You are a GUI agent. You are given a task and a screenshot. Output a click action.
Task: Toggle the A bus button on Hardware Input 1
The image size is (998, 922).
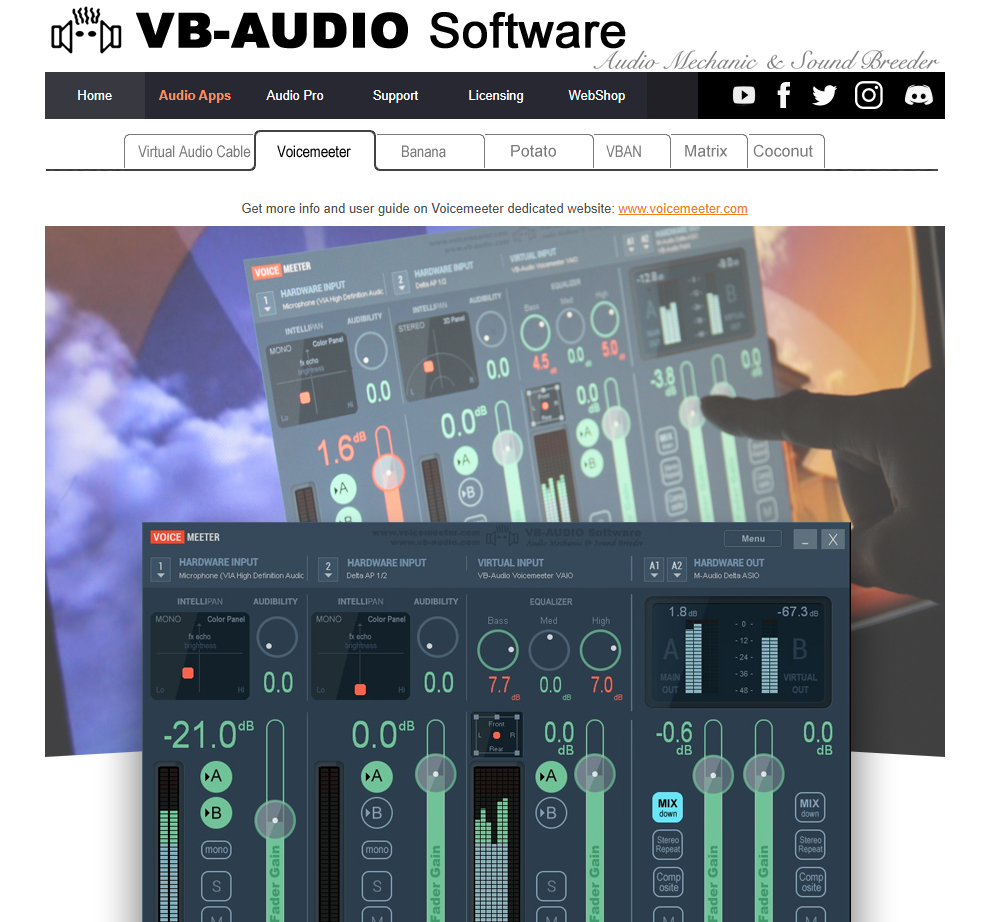pos(216,776)
